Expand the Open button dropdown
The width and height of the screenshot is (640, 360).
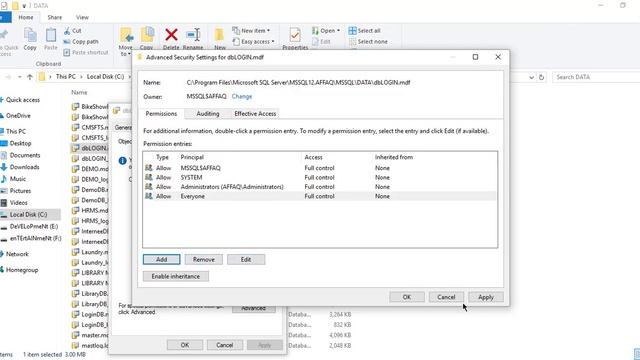pos(338,31)
